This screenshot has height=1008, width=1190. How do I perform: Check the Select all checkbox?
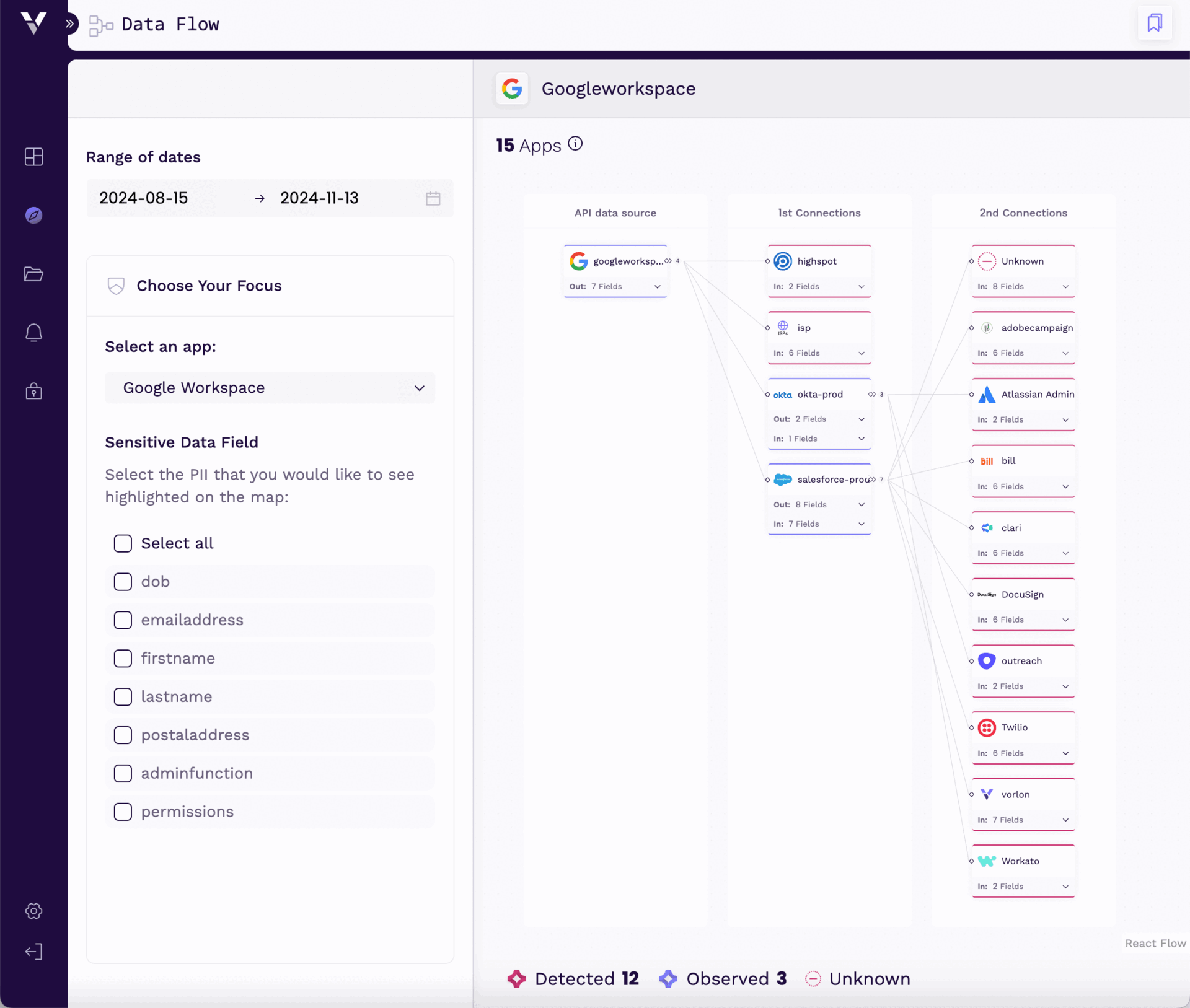click(x=123, y=543)
